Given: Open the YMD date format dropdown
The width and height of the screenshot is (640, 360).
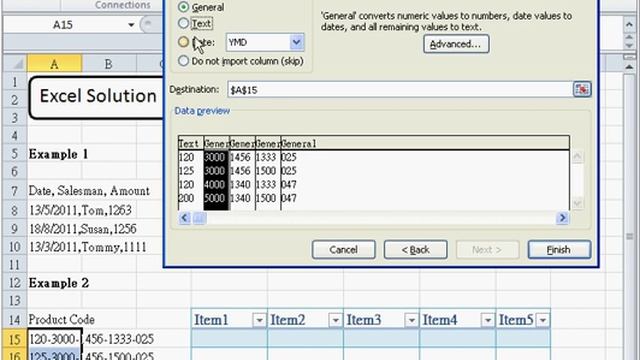Looking at the screenshot, I should tap(297, 42).
